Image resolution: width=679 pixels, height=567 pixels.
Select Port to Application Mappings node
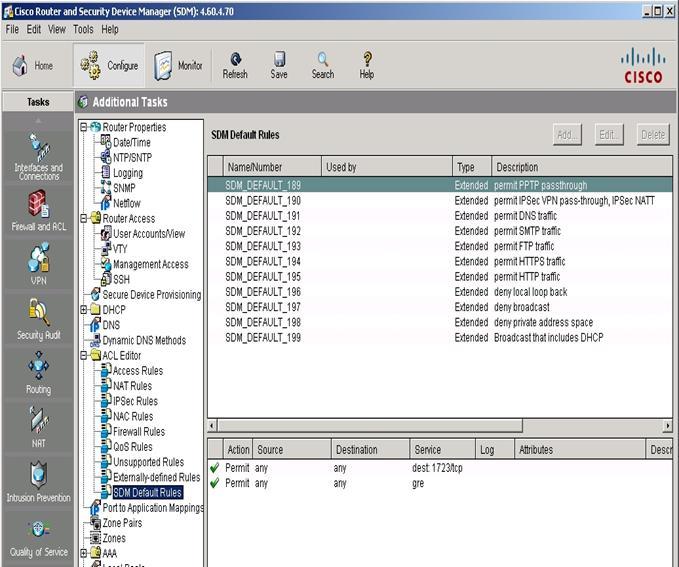(153, 508)
